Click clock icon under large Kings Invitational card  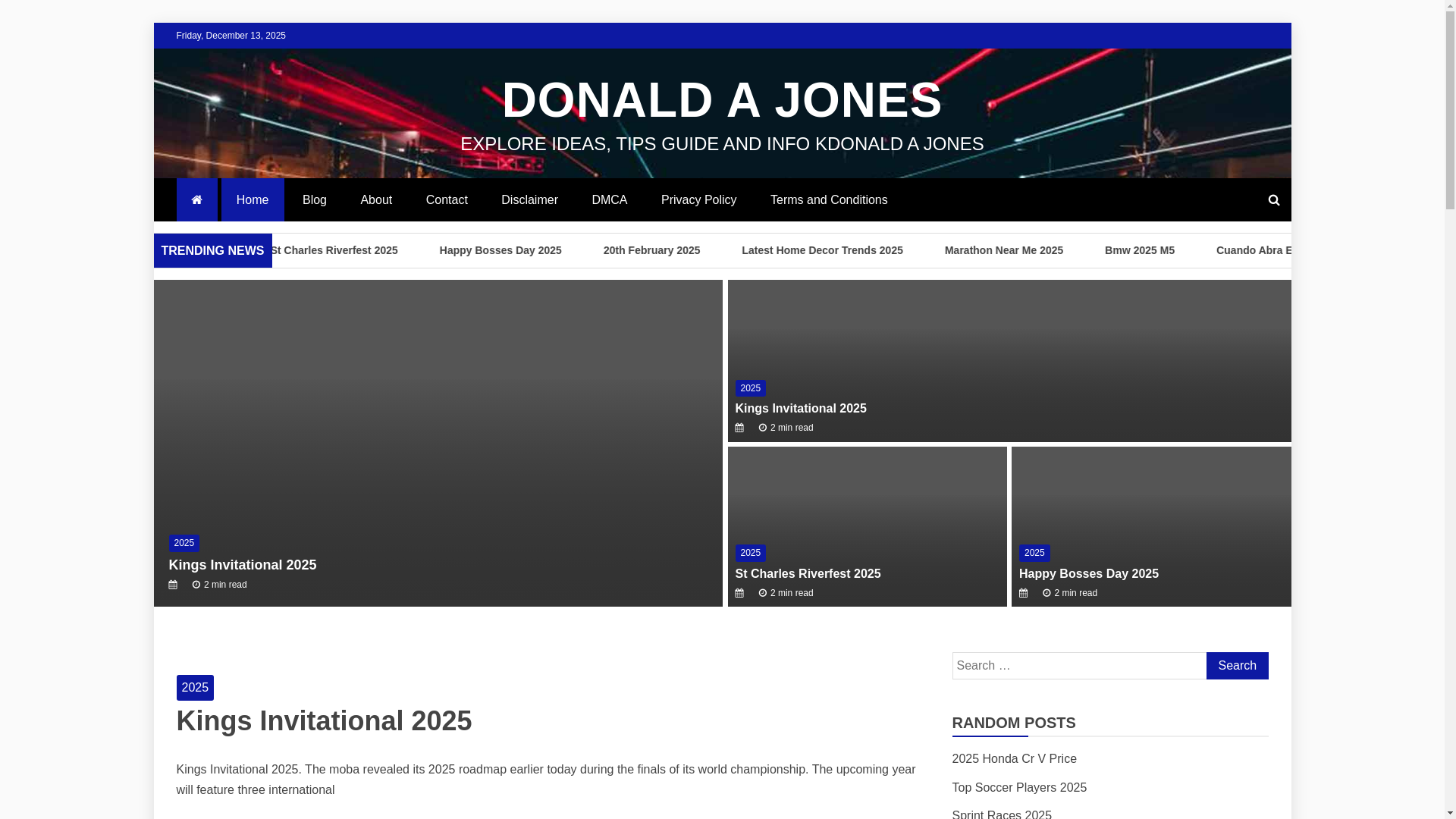pos(196,585)
